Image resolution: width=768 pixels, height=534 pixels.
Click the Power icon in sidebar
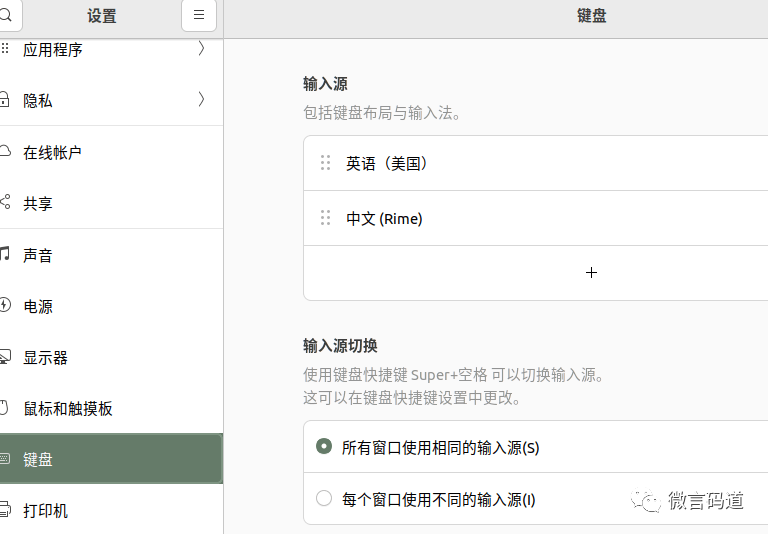click(4, 306)
